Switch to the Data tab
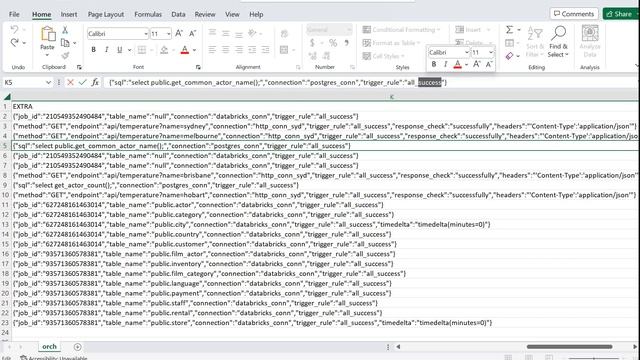The width and height of the screenshot is (640, 360). (178, 14)
